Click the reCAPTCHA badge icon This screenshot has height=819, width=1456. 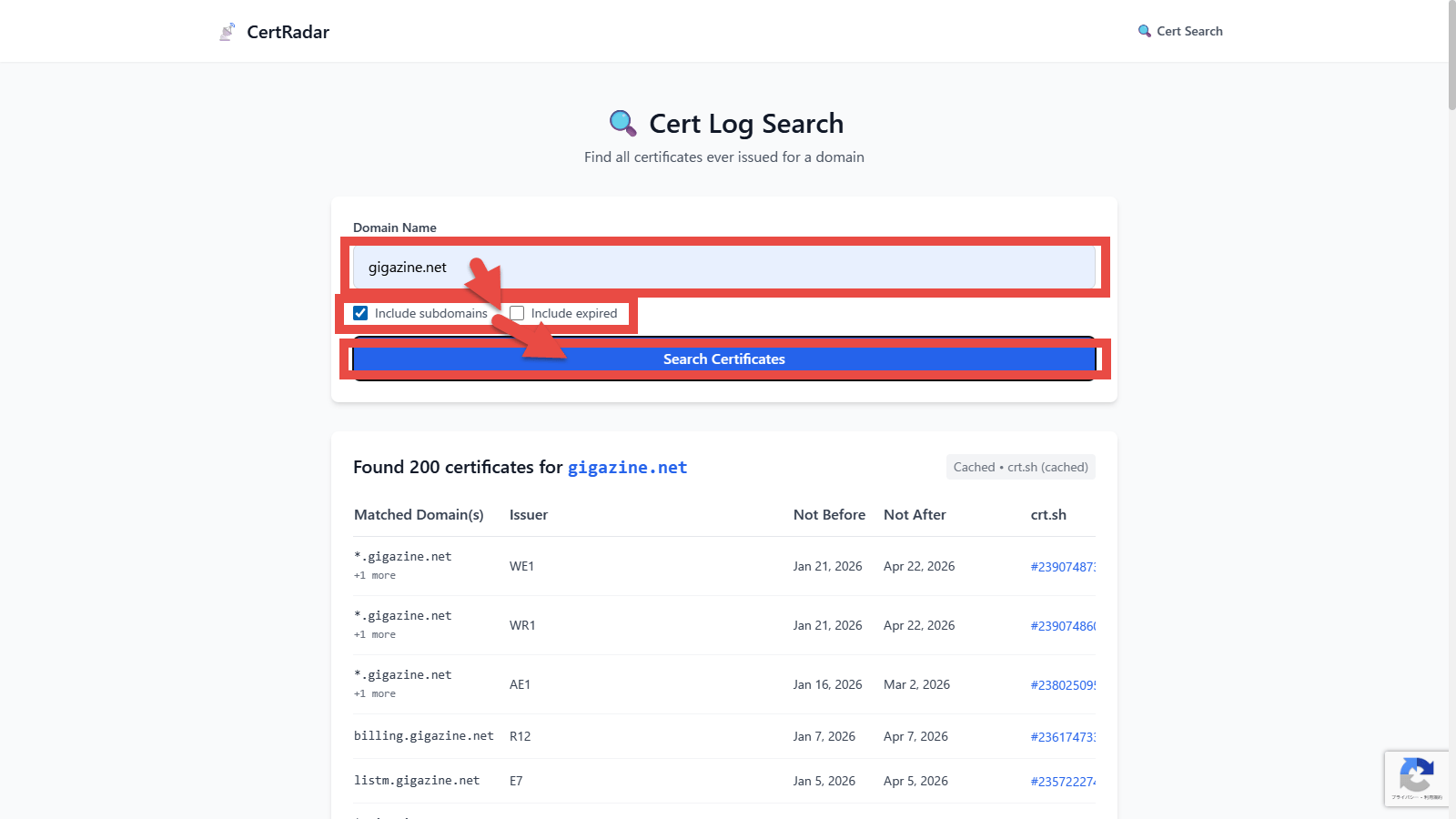[1416, 776]
